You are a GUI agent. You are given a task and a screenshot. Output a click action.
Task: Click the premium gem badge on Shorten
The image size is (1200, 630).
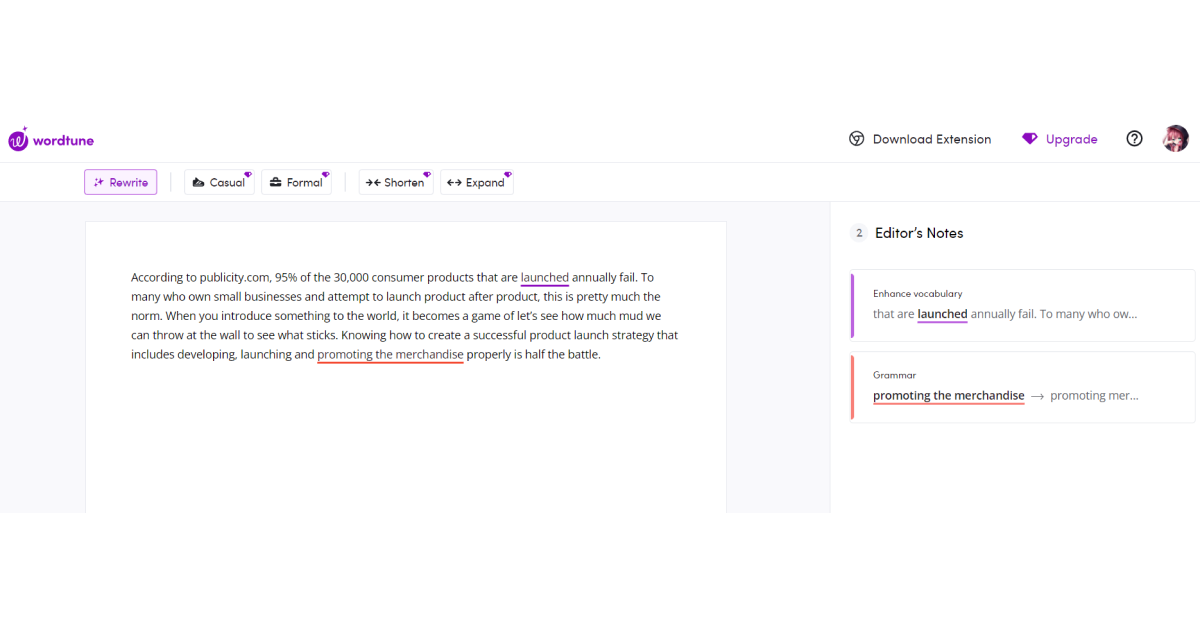pyautogui.click(x=427, y=174)
